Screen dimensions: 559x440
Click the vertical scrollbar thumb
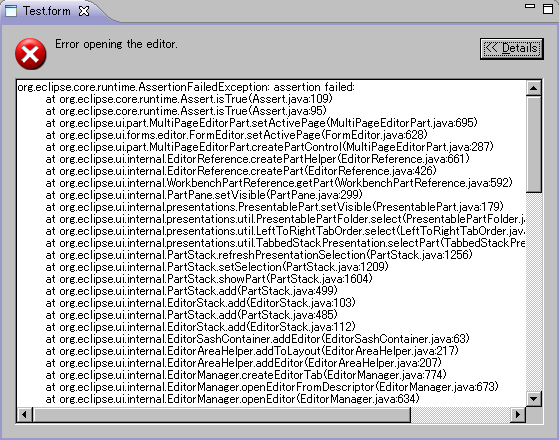534,144
